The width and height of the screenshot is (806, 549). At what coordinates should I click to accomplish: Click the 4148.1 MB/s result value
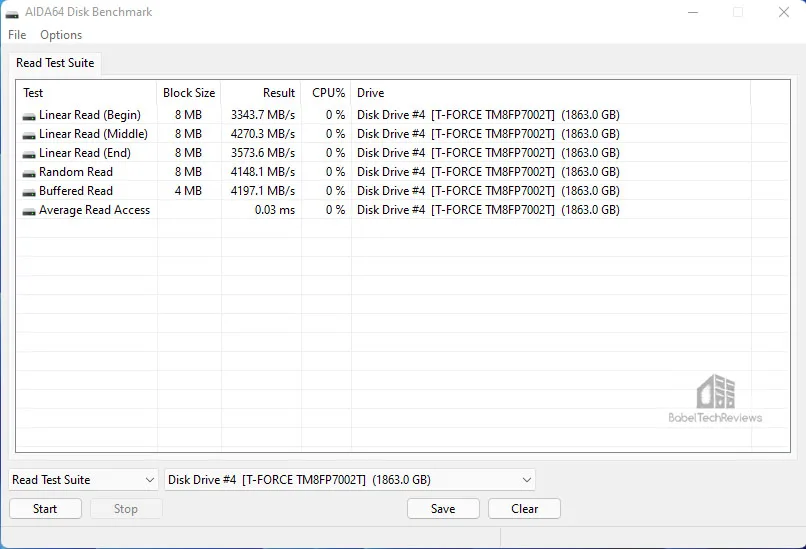263,172
